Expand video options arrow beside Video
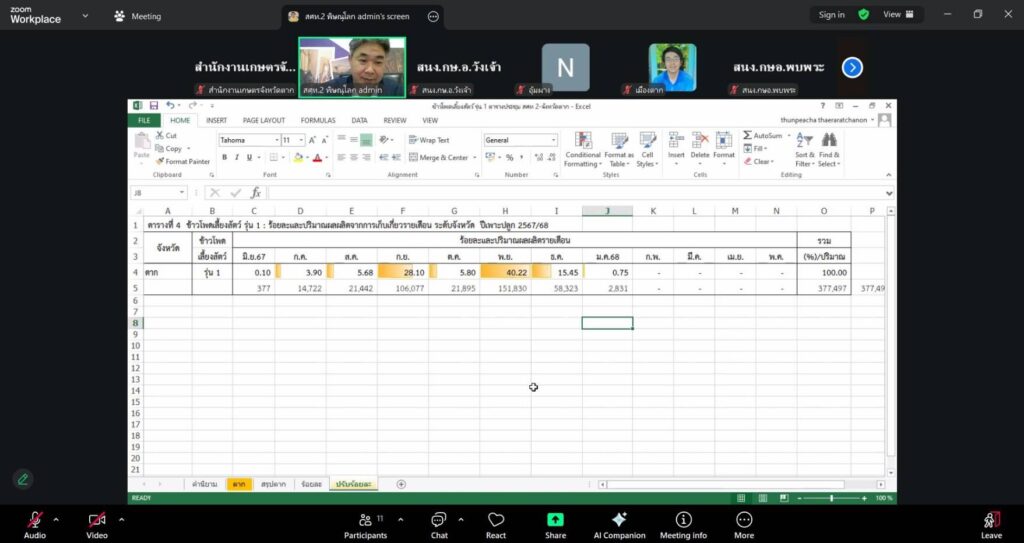Viewport: 1024px width, 543px height. point(121,519)
